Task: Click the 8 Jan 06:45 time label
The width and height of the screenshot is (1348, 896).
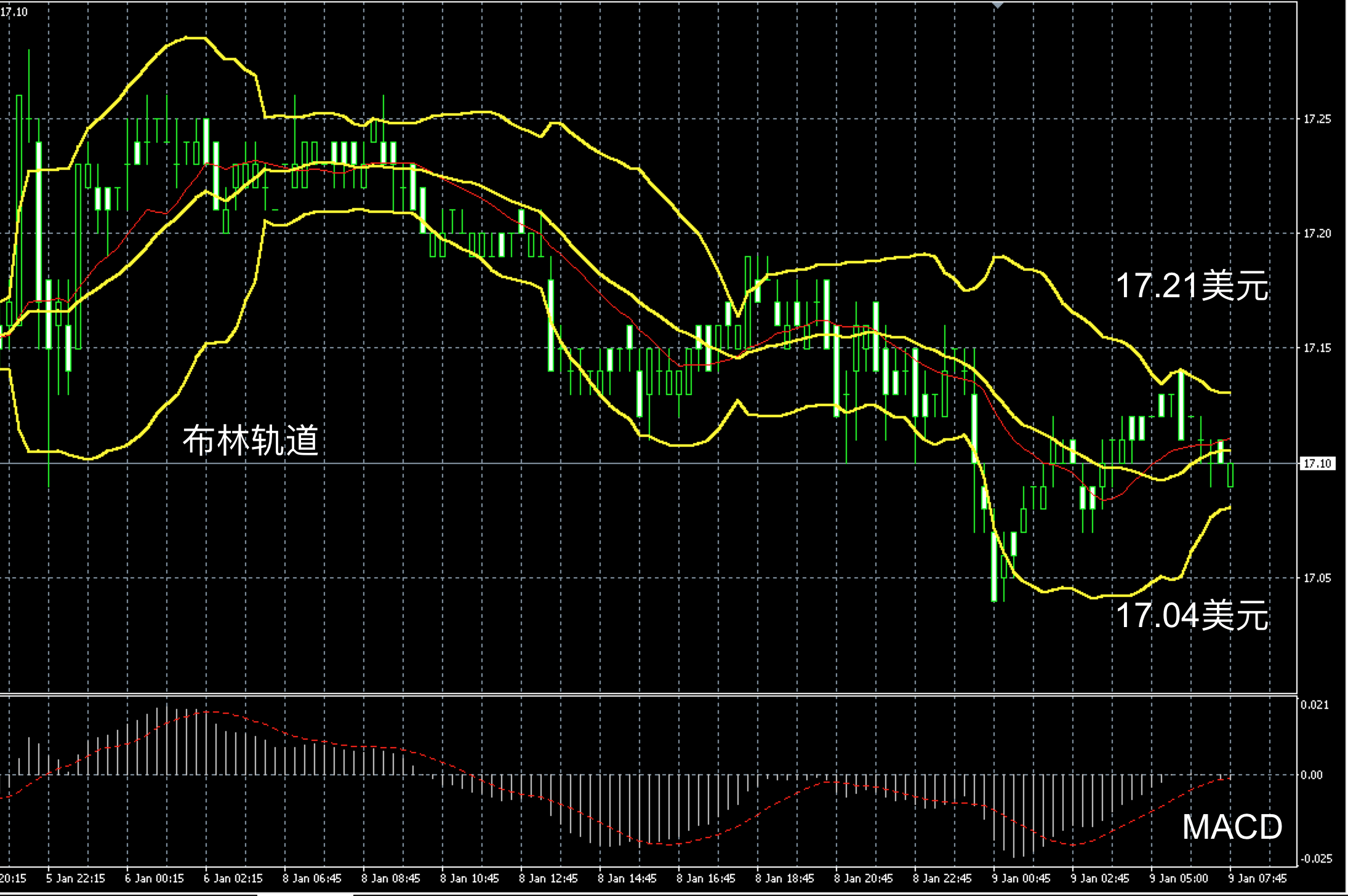Action: pyautogui.click(x=311, y=878)
